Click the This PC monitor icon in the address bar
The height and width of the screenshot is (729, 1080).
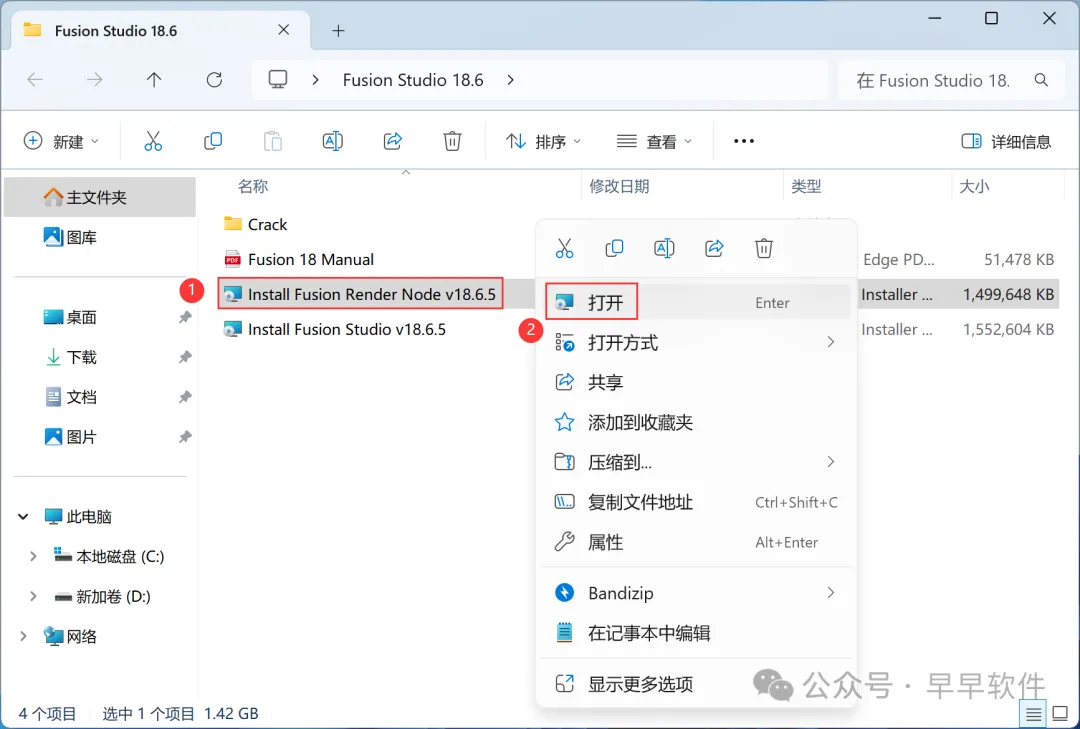click(x=278, y=80)
